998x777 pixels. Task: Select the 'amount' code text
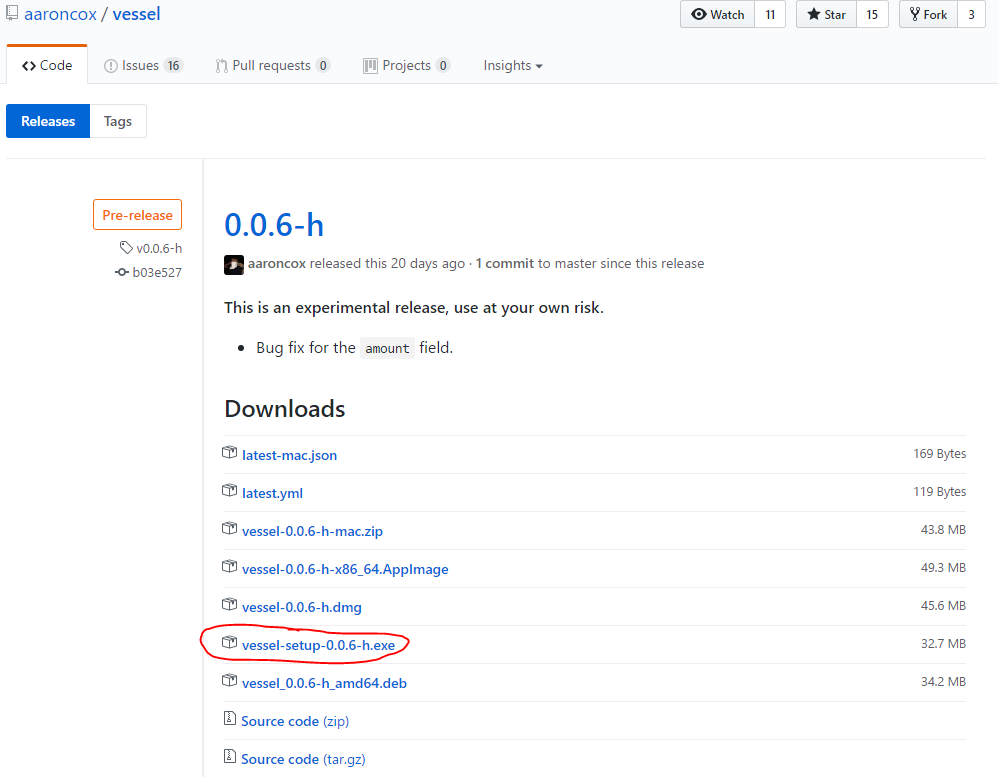[x=387, y=348]
